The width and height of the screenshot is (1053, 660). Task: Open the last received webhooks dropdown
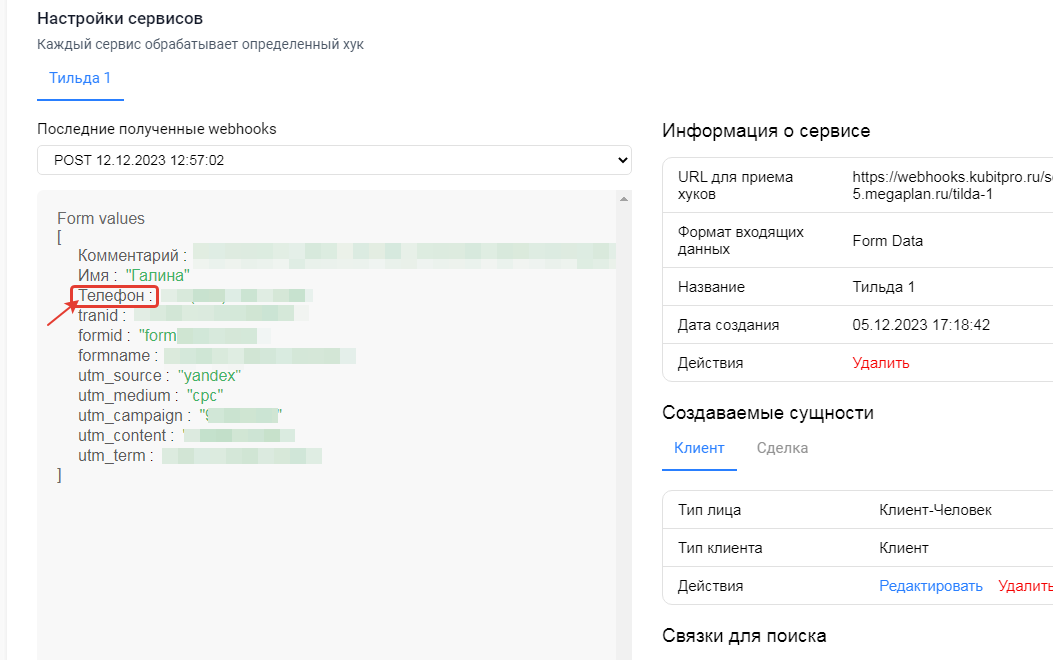[x=334, y=160]
